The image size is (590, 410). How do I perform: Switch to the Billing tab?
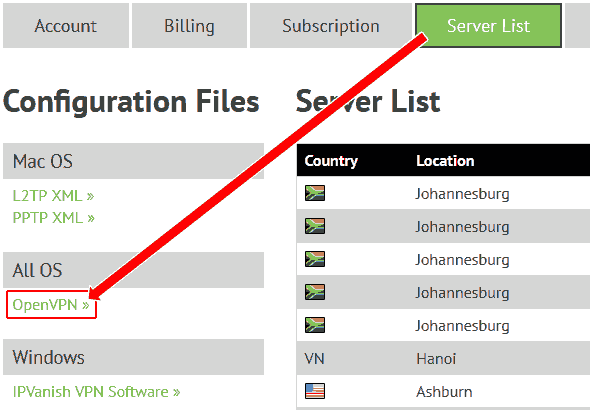point(189,26)
